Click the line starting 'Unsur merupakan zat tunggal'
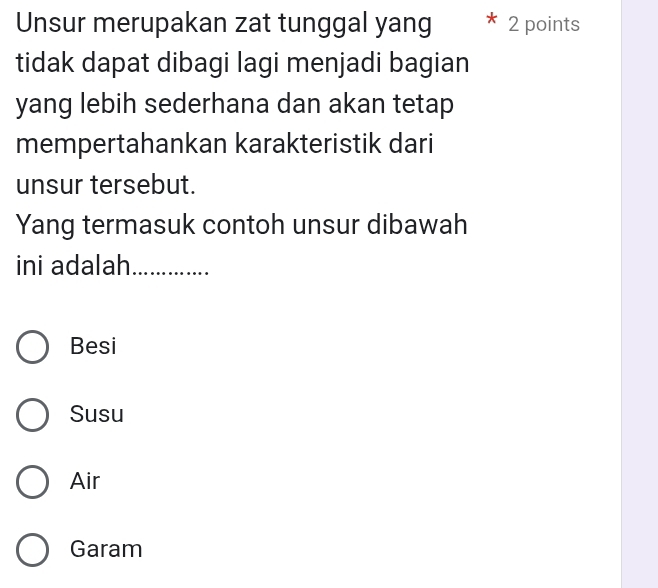The height and width of the screenshot is (588, 658). click(x=225, y=23)
